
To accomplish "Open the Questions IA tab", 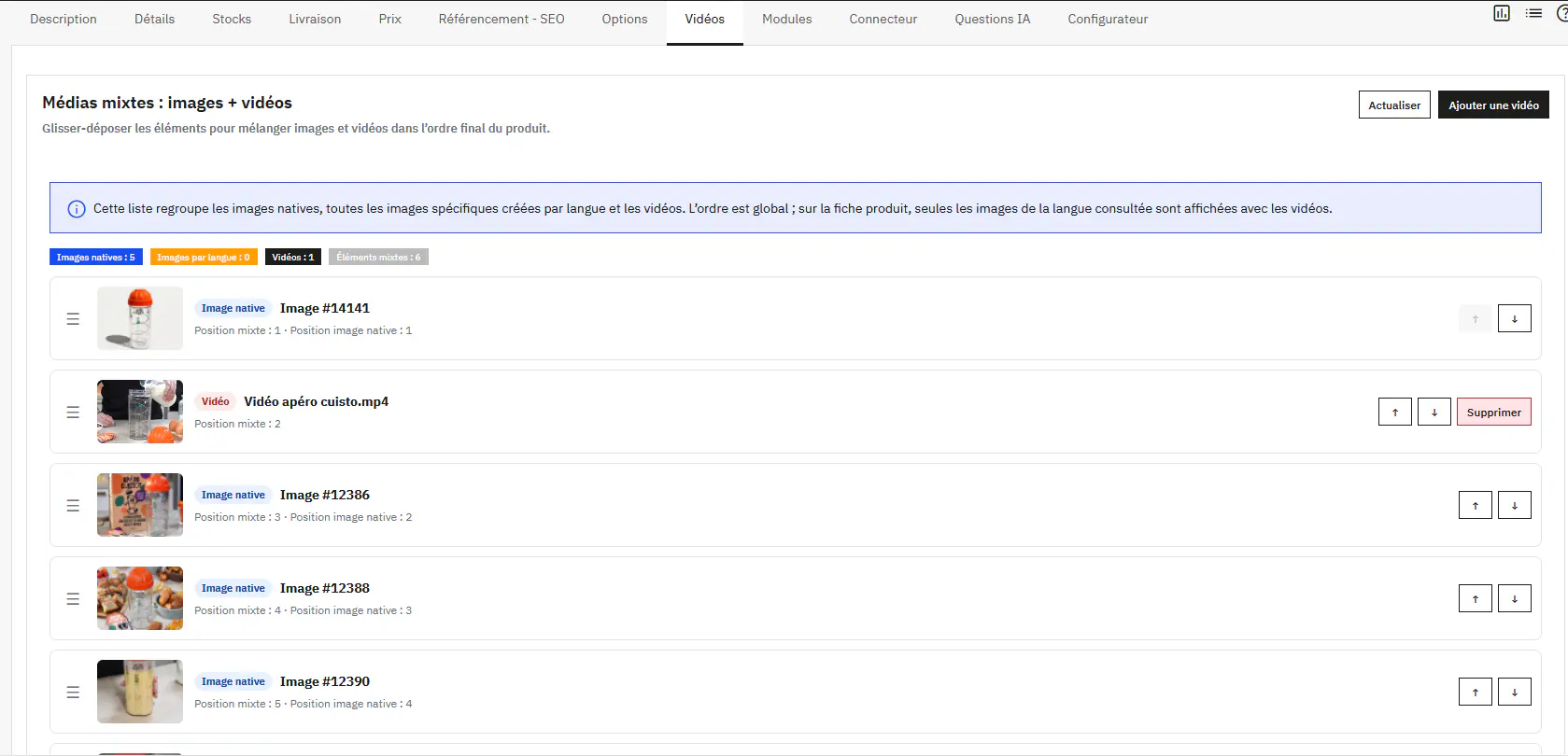I will (x=993, y=19).
